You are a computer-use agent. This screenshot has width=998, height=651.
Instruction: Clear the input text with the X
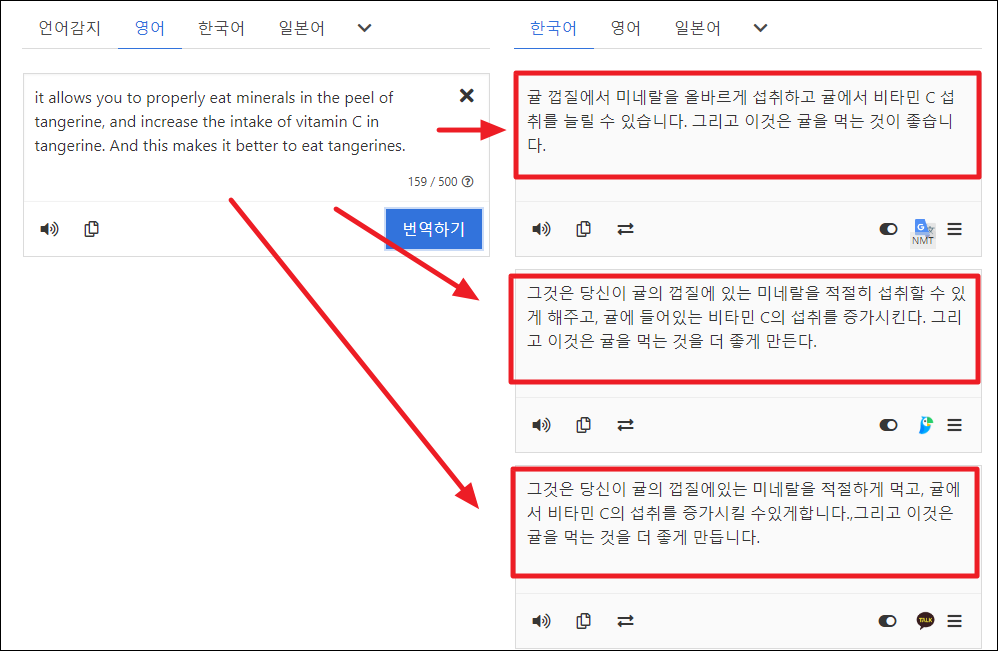tap(466, 95)
